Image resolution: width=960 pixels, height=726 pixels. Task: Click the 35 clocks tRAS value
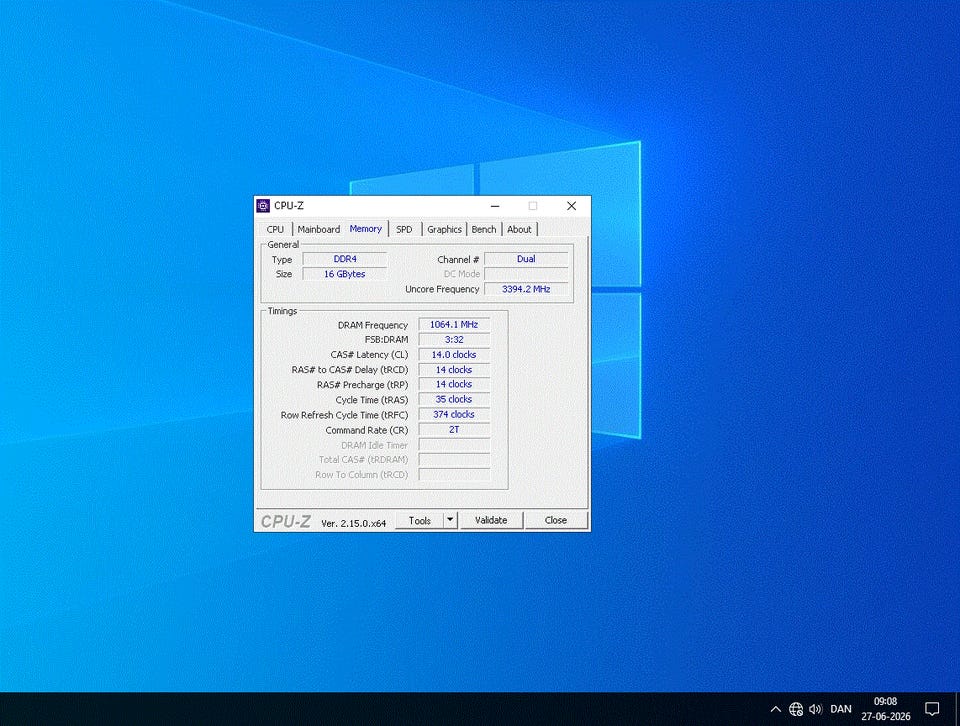454,400
